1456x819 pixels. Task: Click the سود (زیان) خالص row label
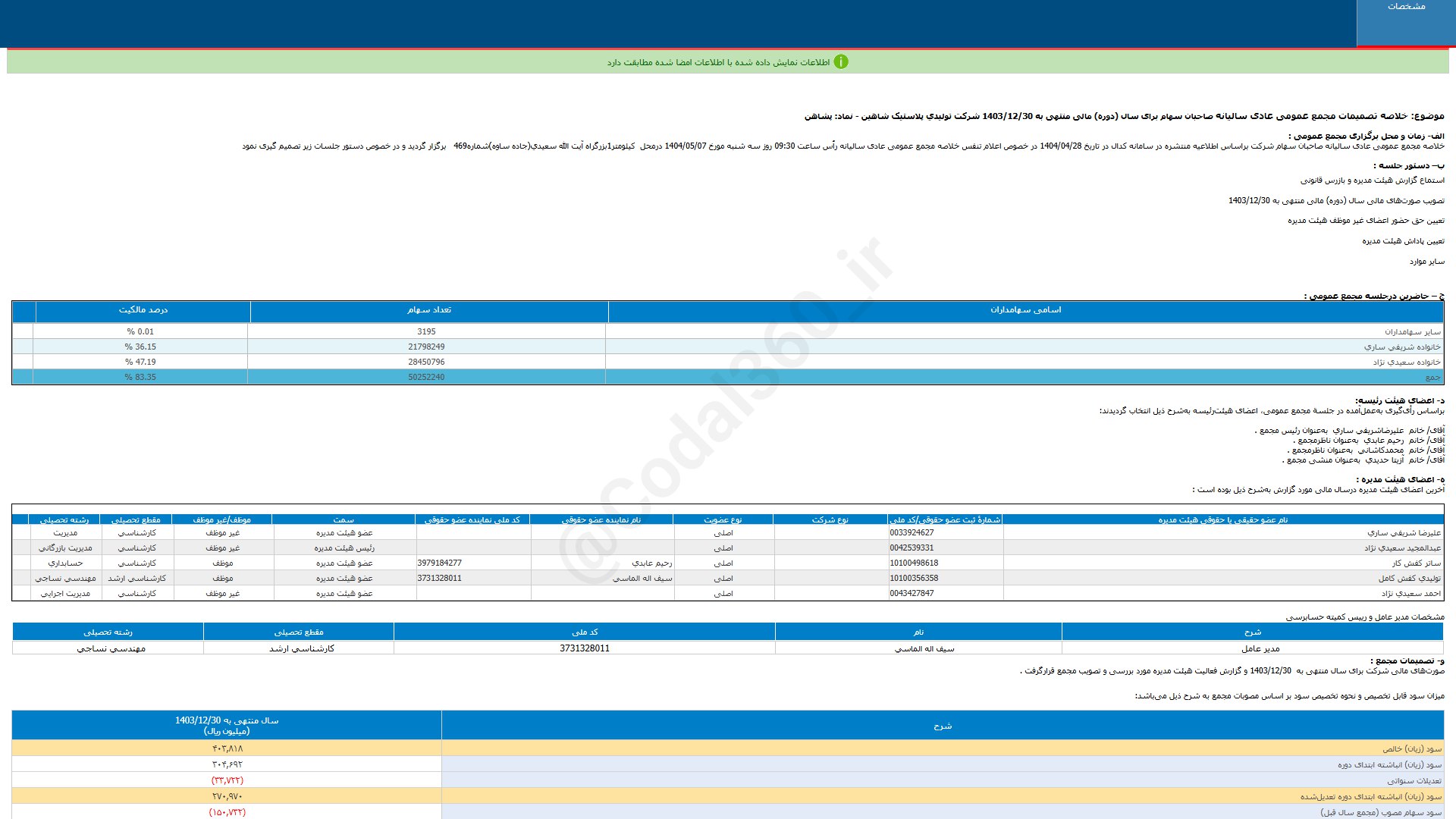tap(1412, 748)
